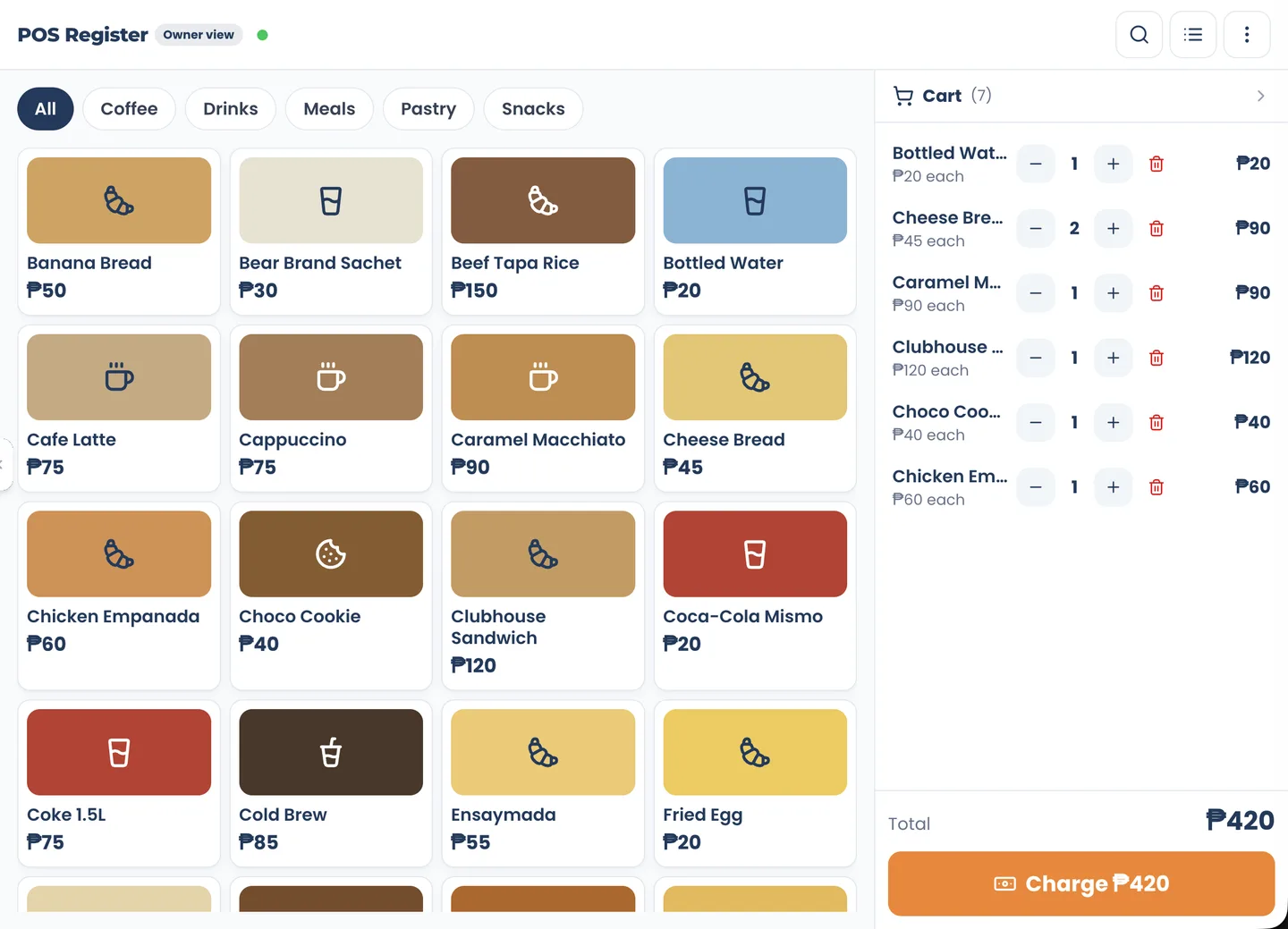Tap the Choco Cookie product card
1288x929 pixels.
pos(331,595)
